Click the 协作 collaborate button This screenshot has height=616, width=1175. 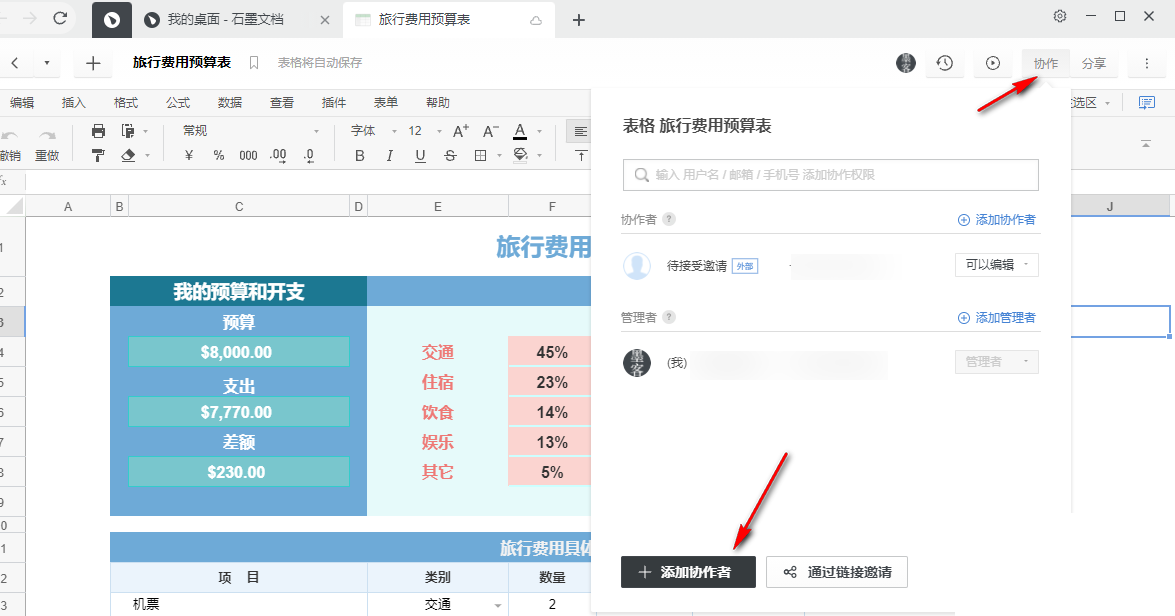point(1045,64)
